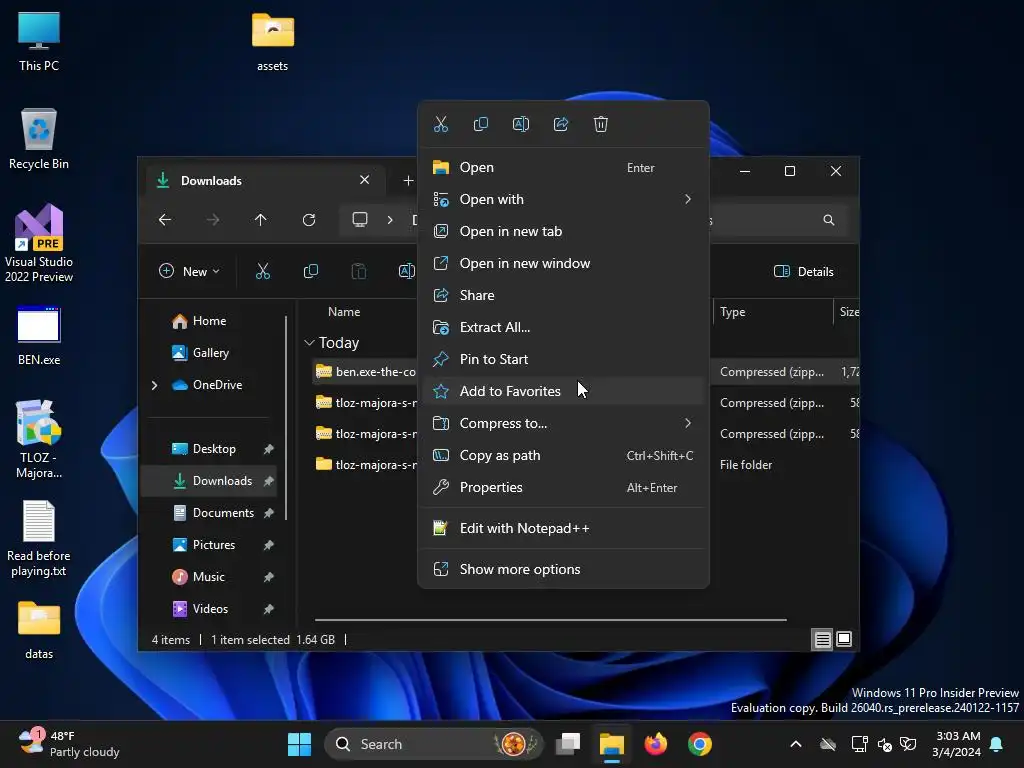This screenshot has height=768, width=1024.
Task: Show hidden system tray icons
Action: 795,744
